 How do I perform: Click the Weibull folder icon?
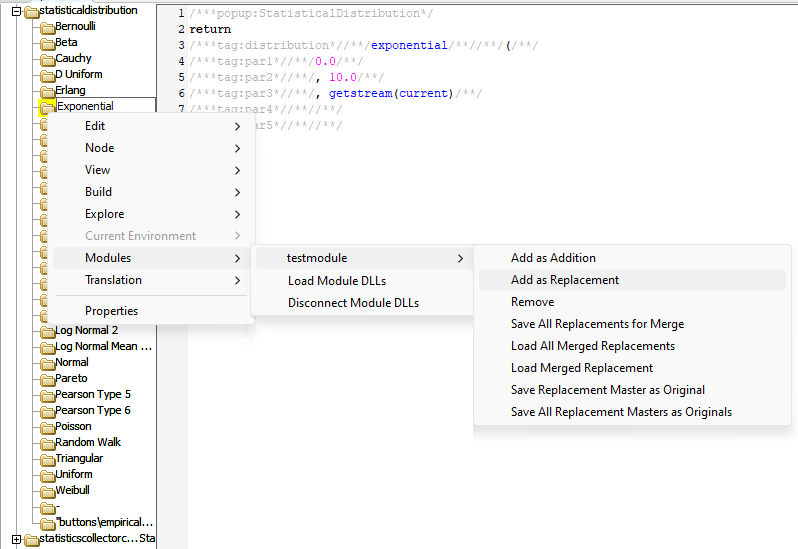pyautogui.click(x=46, y=491)
